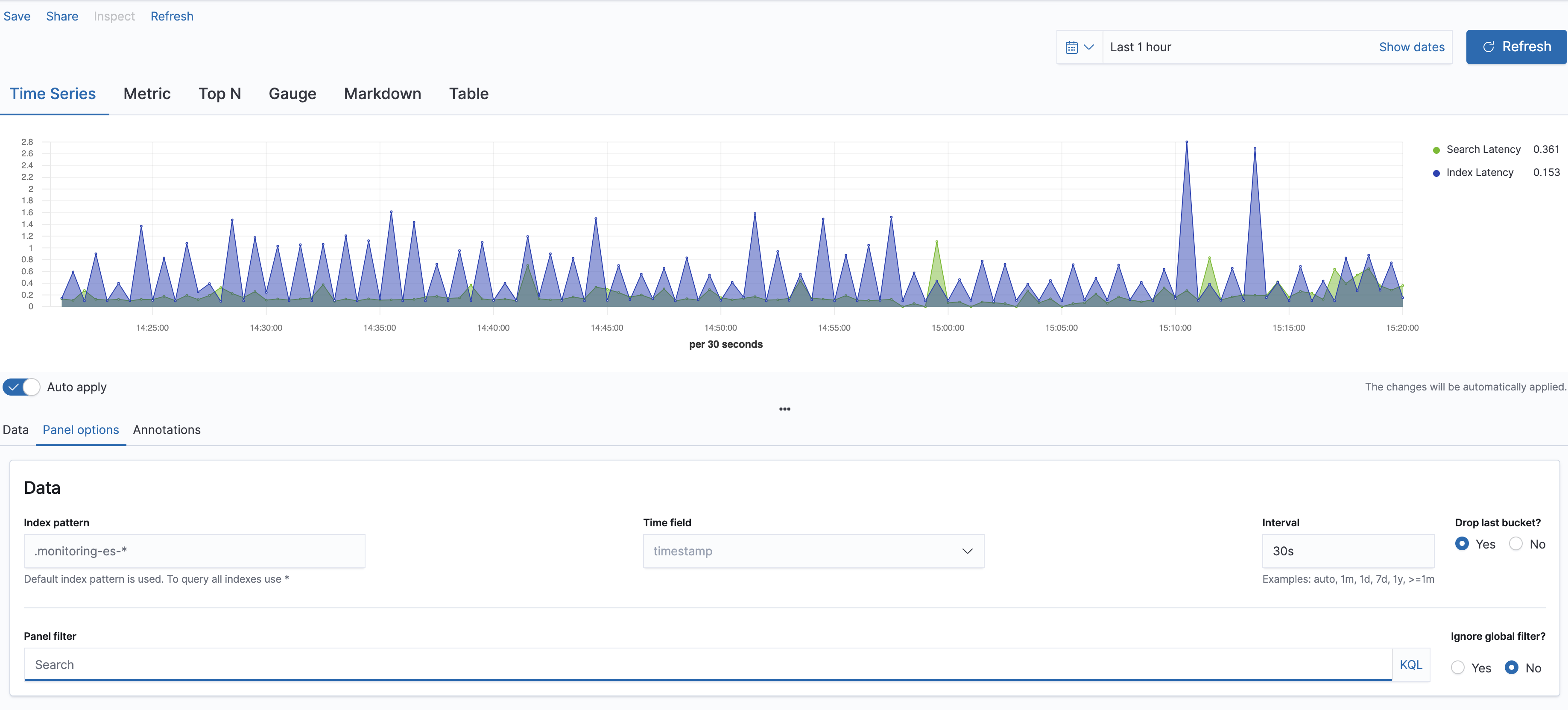Focus the Panel filter search box
Screen dimensions: 1568x710
click(x=706, y=664)
